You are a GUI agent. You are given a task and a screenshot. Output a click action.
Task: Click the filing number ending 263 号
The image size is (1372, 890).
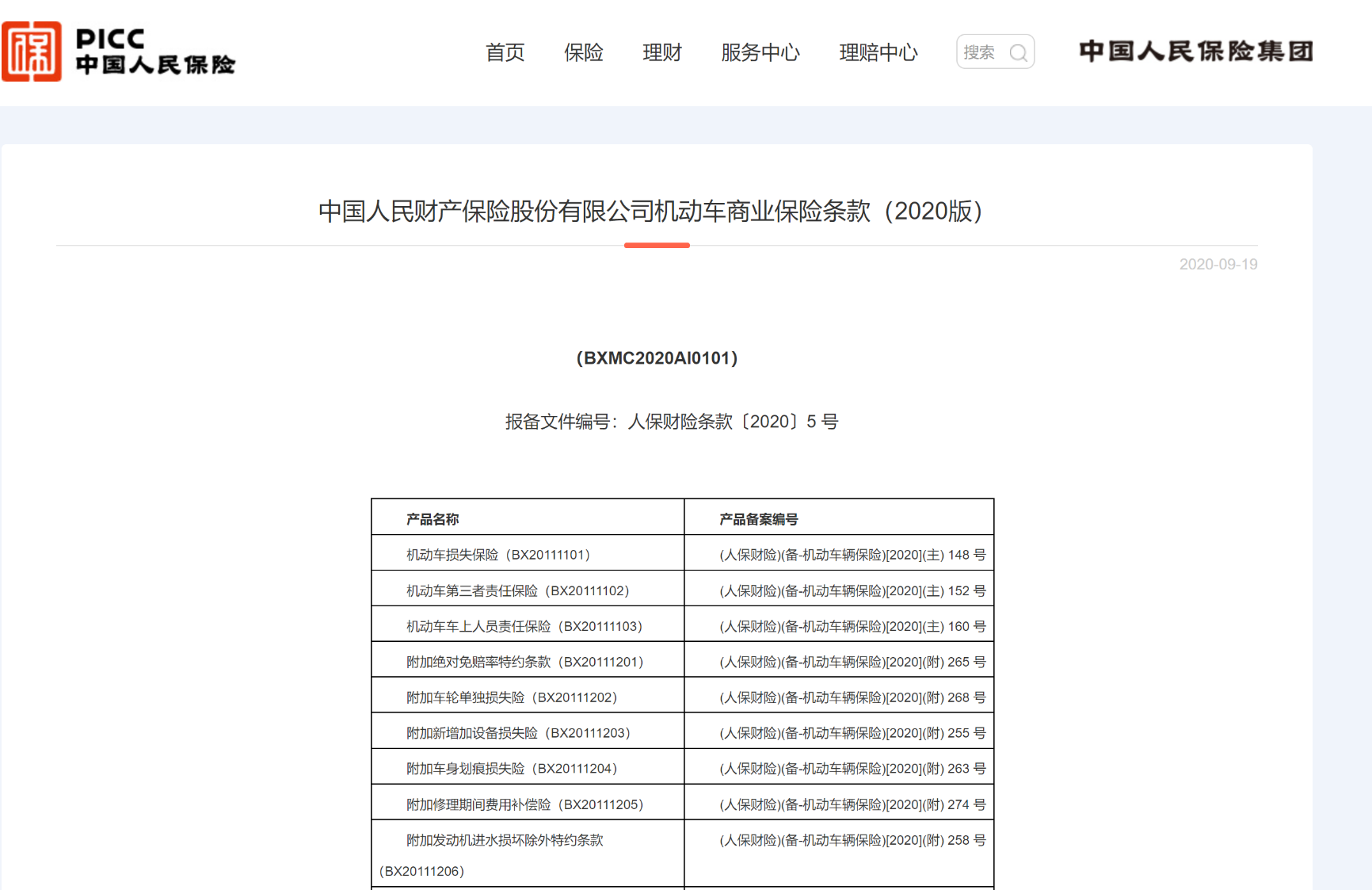pos(852,769)
